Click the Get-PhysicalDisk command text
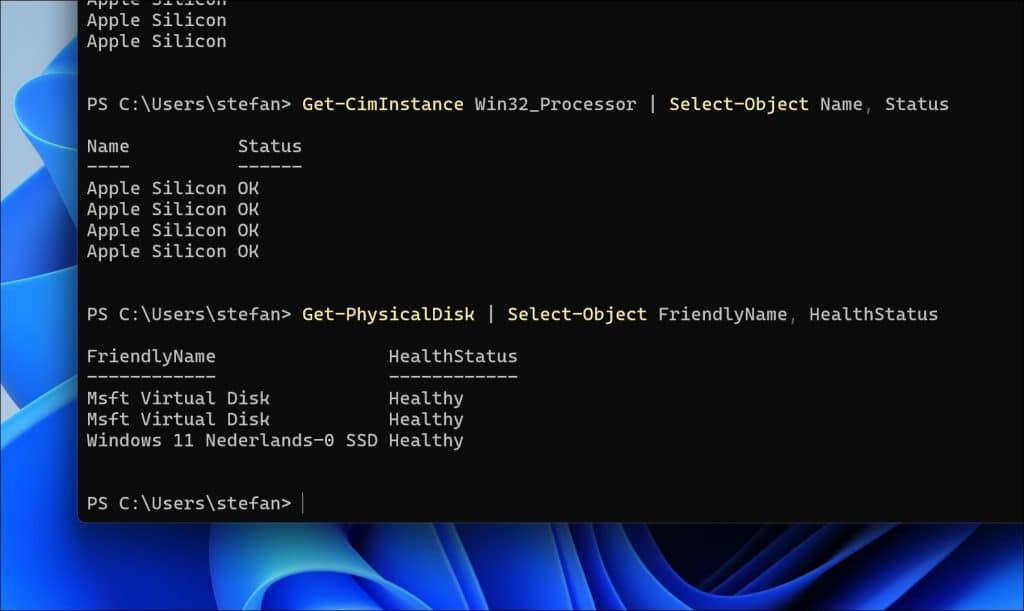The image size is (1024, 611). [388, 314]
